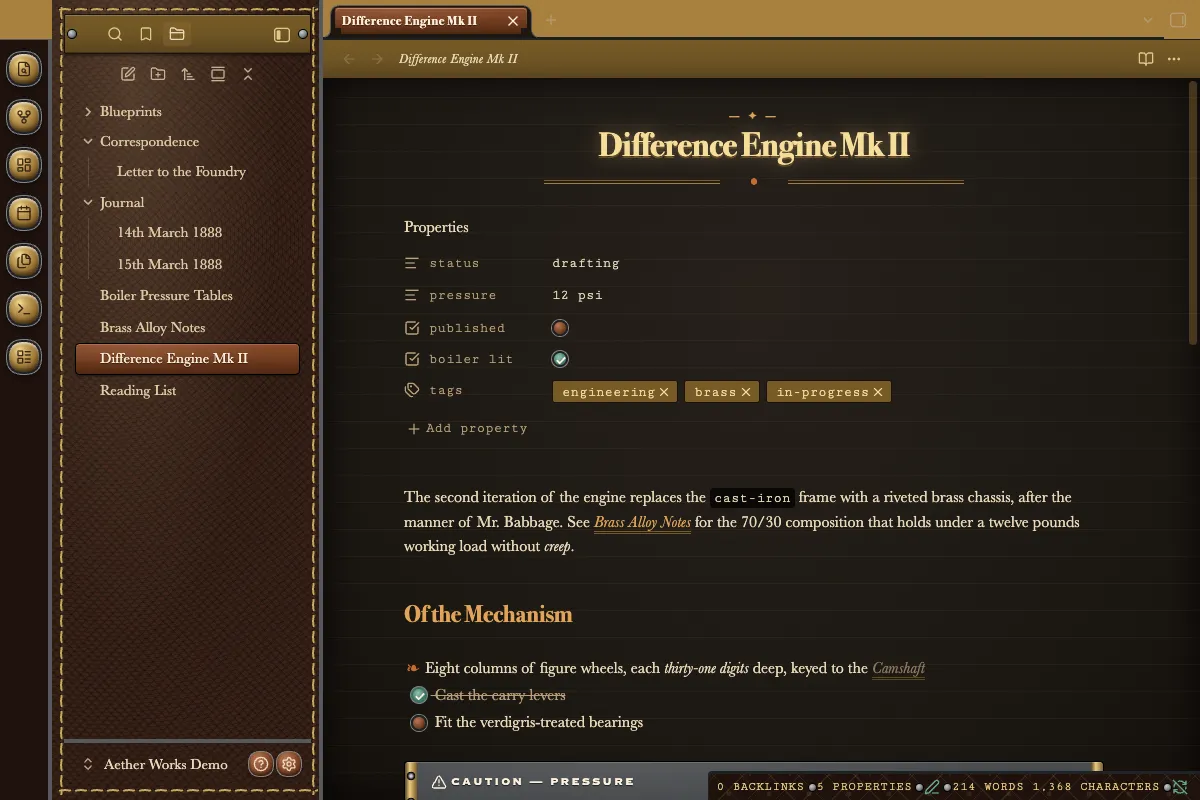Toggle the published property checkbox
Screen dimensions: 1200x800
(560, 327)
